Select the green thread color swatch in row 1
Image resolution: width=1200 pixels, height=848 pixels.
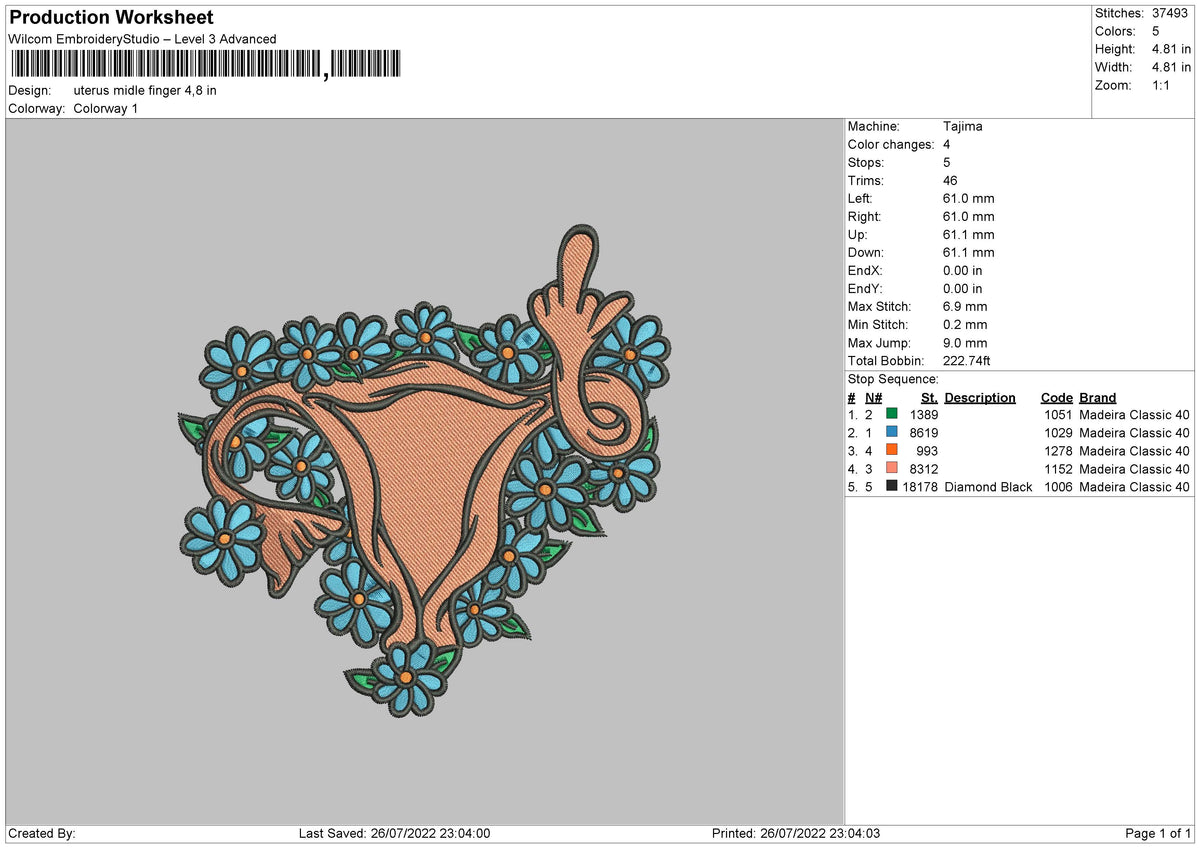click(x=893, y=414)
